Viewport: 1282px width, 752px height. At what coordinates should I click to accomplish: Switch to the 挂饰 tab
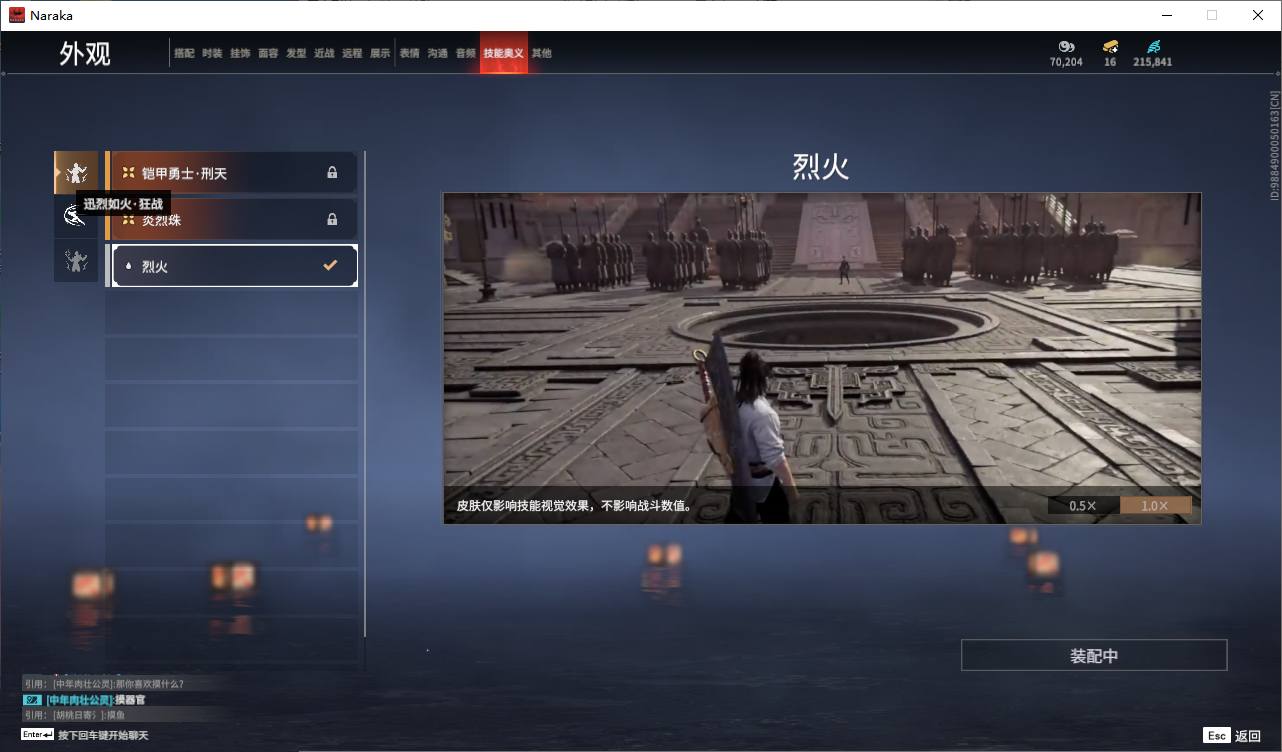(240, 53)
